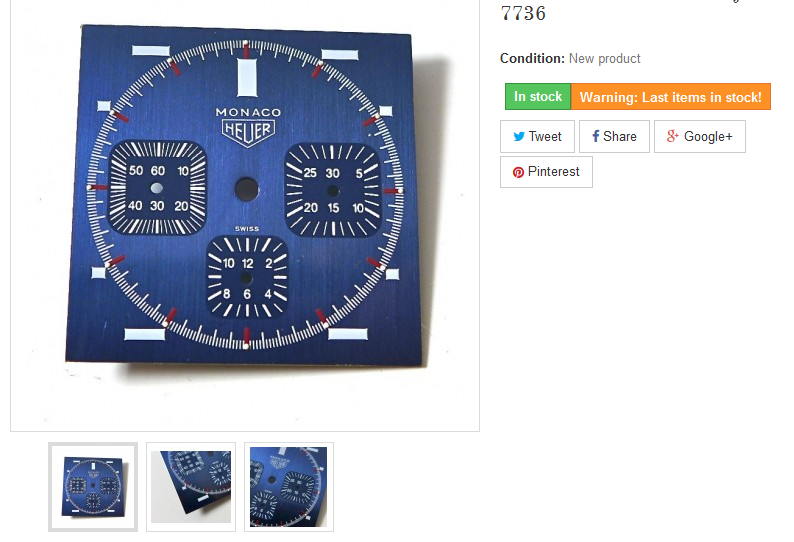Select first dial thumbnail
Viewport: 794px width, 542px height.
[93, 487]
